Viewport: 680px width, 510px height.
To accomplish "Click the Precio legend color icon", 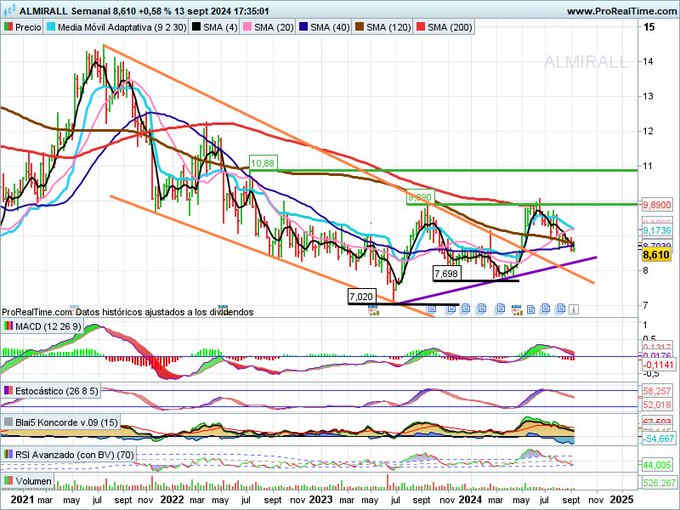I will (8, 27).
